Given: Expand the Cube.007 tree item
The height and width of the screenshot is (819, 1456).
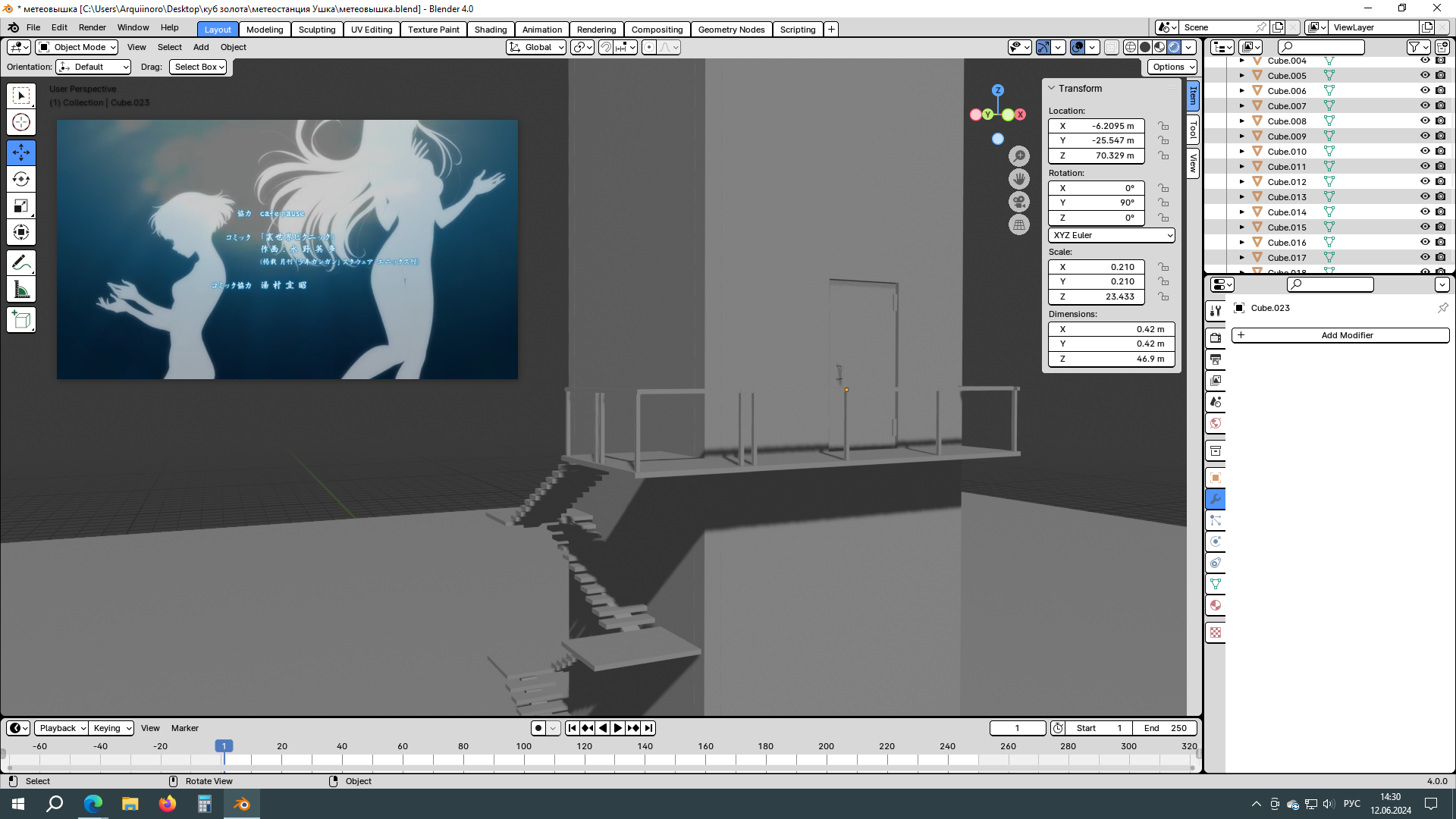Looking at the screenshot, I should coord(1242,106).
